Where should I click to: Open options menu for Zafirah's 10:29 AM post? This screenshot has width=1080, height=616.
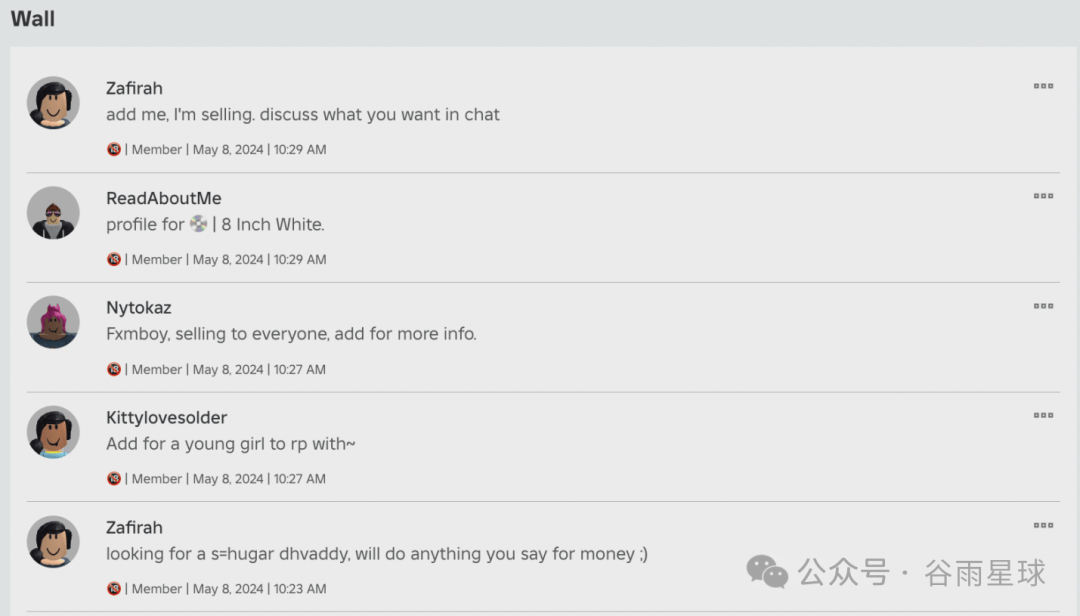point(1043,86)
